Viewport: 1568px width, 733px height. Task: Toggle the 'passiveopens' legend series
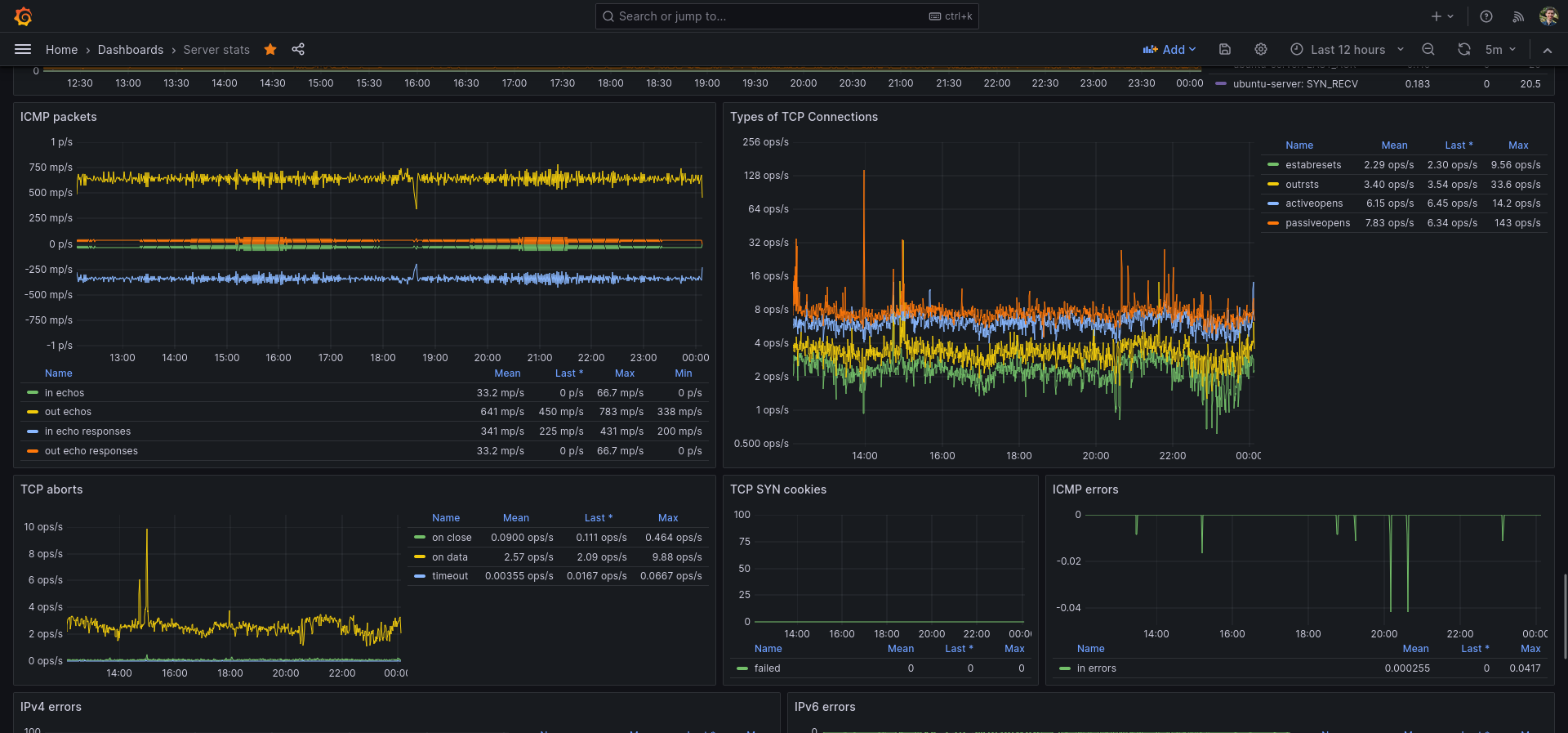pyautogui.click(x=1317, y=223)
